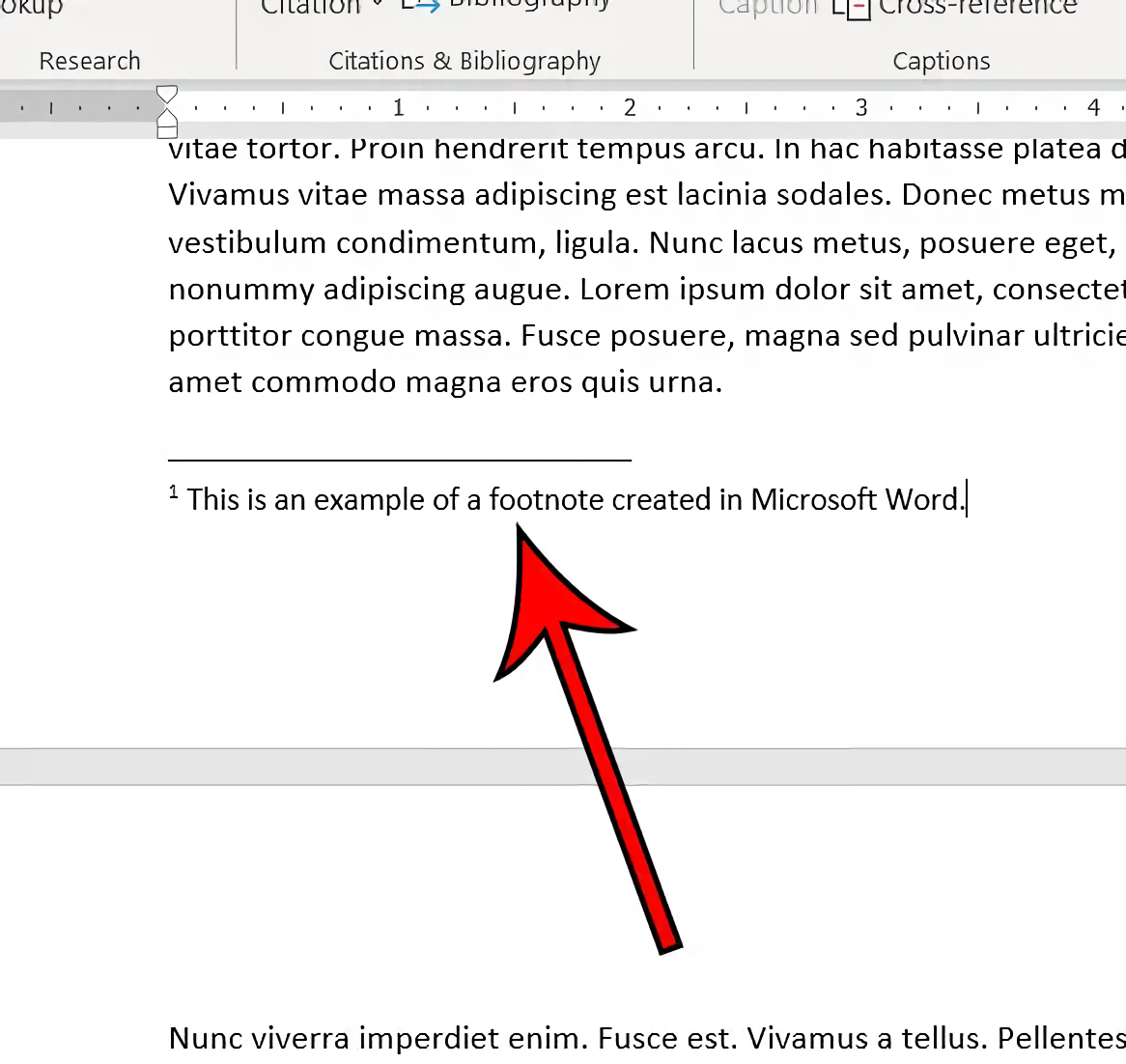The image size is (1126, 1064).
Task: Click the Cross-reference icon in Captions group
Action: click(852, 9)
